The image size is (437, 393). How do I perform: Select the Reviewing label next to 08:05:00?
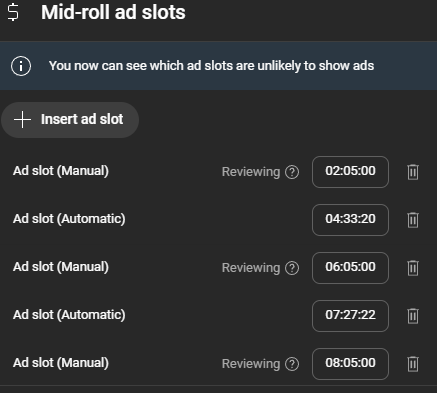[251, 364]
